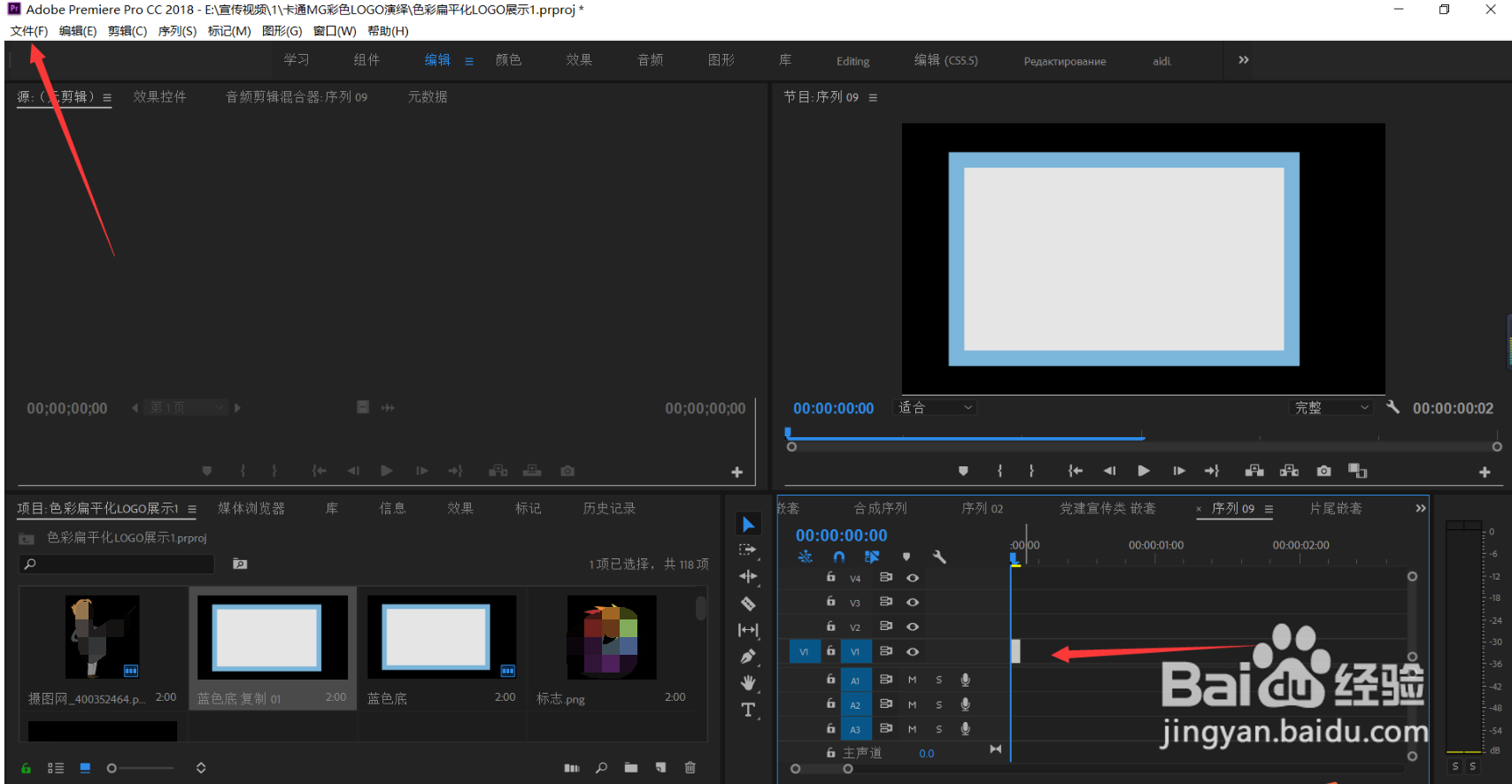Screen dimensions: 1512x784
Task: Add marker in program monitor
Action: point(963,471)
